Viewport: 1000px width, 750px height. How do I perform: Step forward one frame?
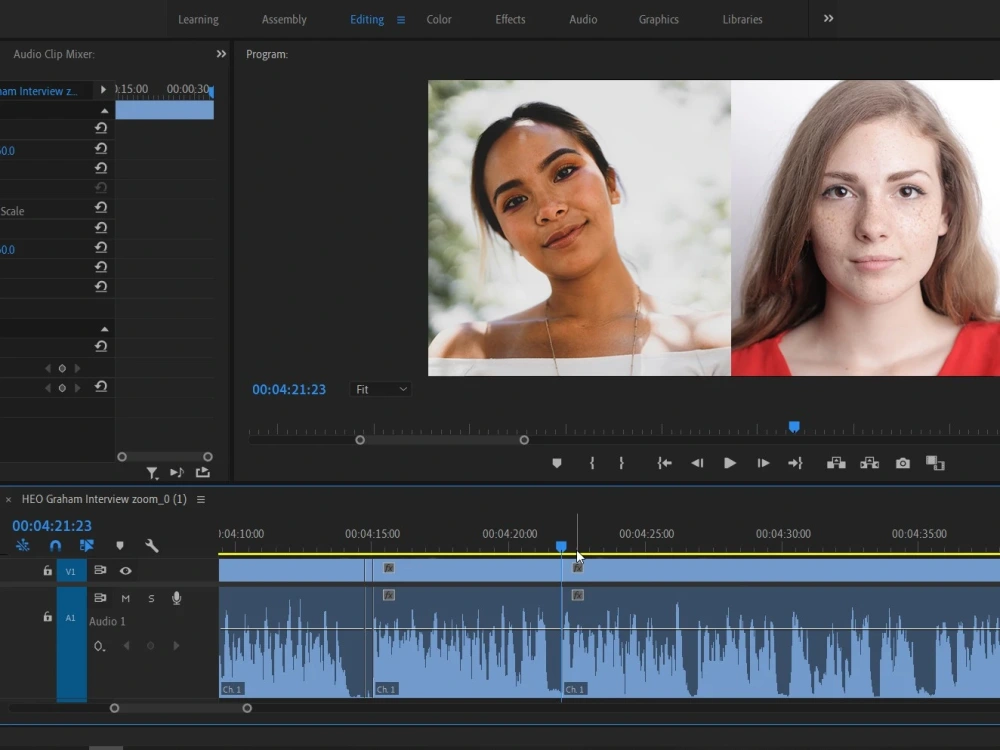[763, 463]
